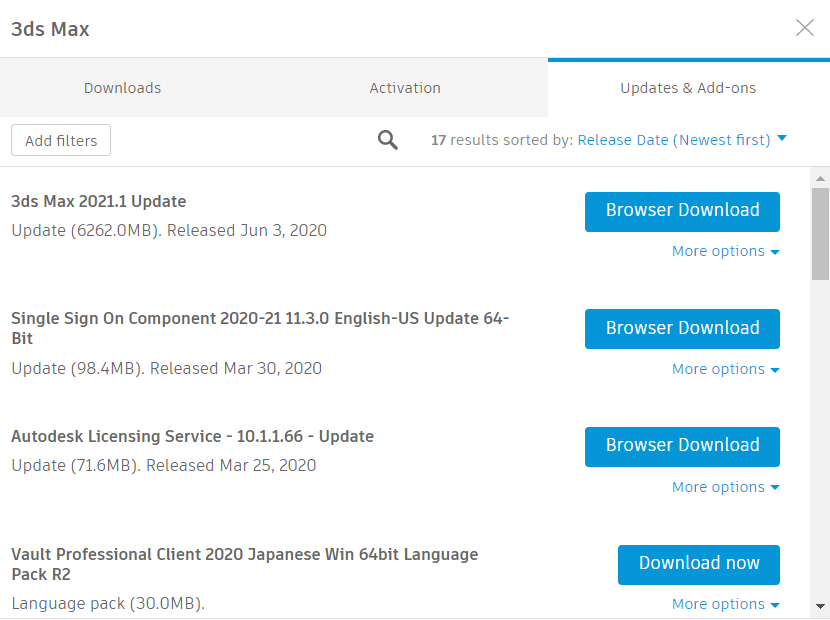830x620 pixels.
Task: Open the Release Date sort dropdown
Action: coord(682,140)
